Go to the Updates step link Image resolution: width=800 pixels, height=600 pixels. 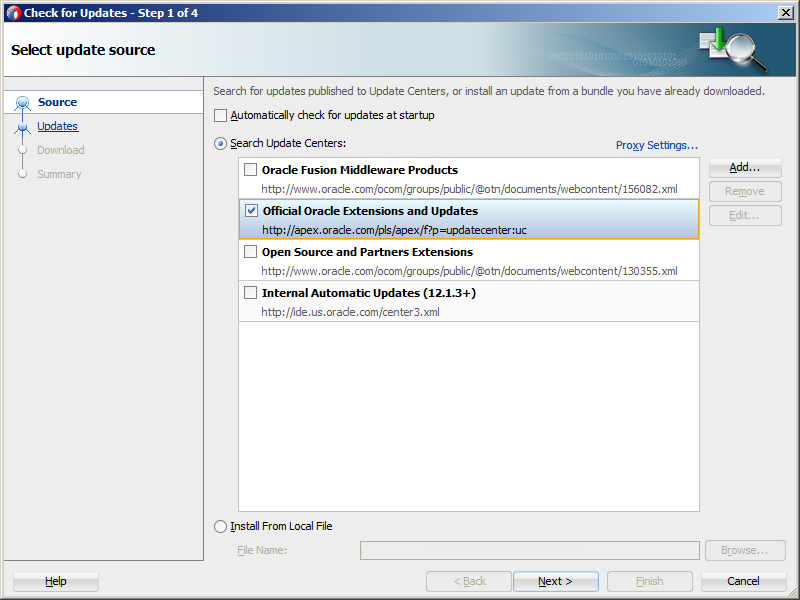coord(58,126)
